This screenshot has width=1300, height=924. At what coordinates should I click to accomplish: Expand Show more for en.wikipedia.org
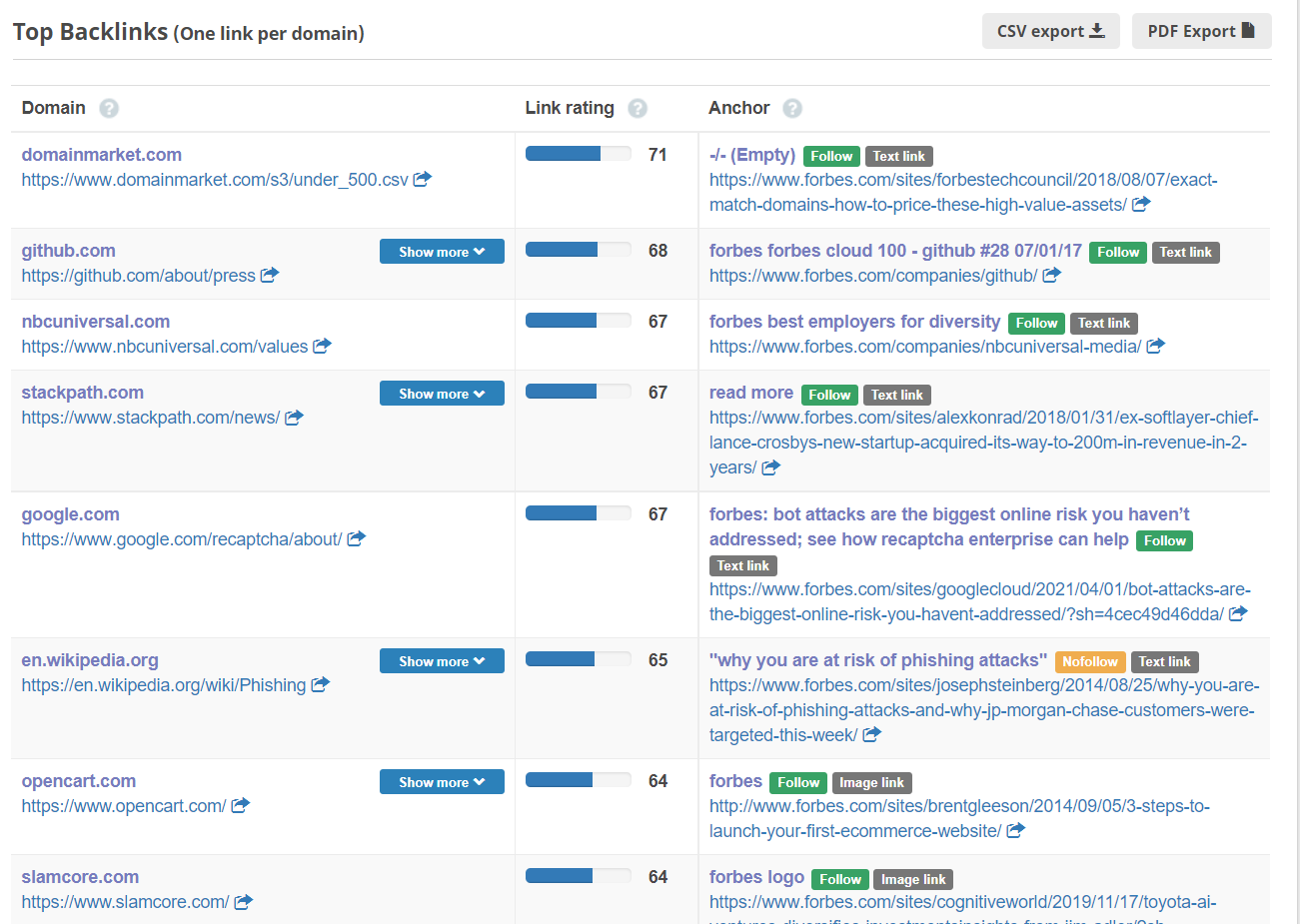click(442, 661)
